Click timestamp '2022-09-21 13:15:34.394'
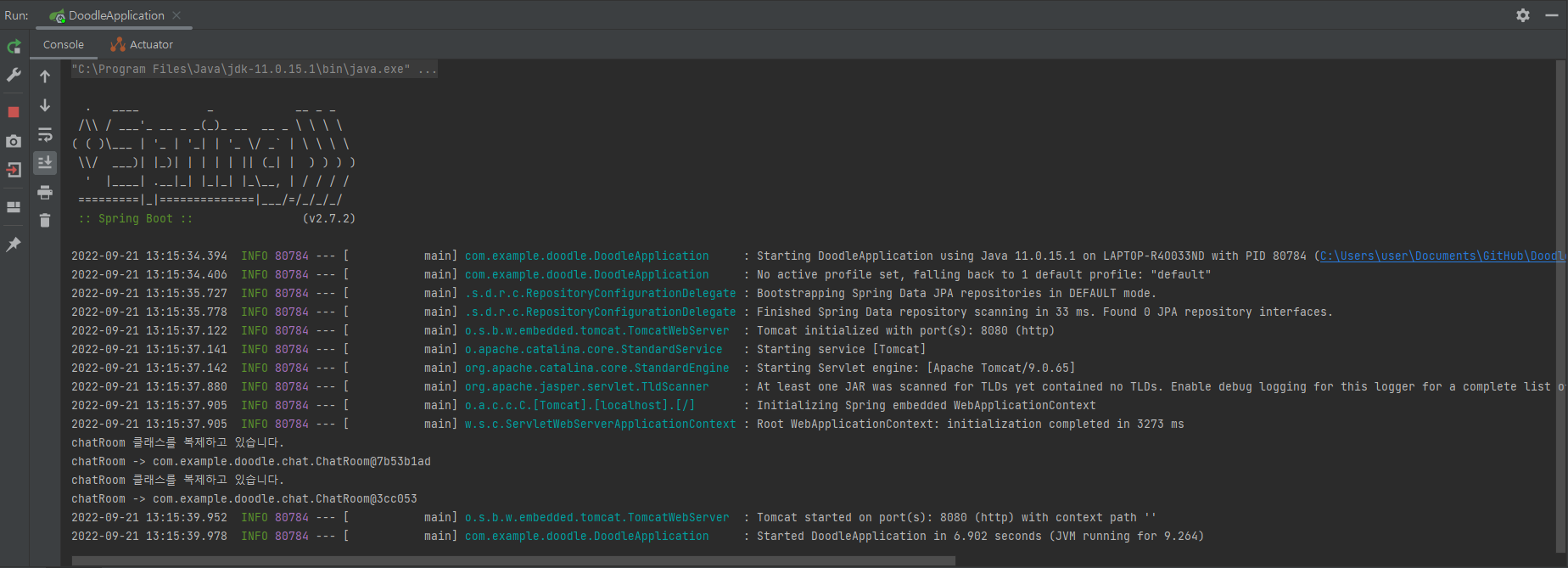This screenshot has height=568, width=1568. click(149, 256)
